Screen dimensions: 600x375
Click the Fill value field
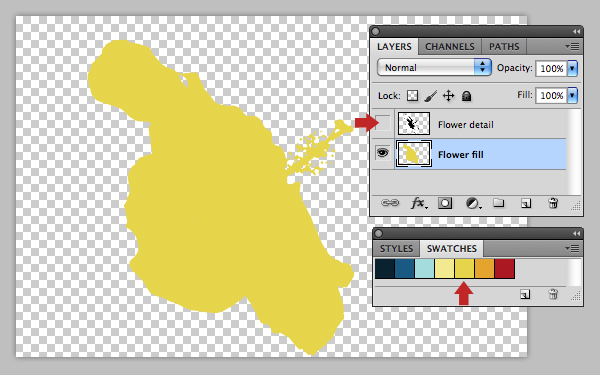551,95
